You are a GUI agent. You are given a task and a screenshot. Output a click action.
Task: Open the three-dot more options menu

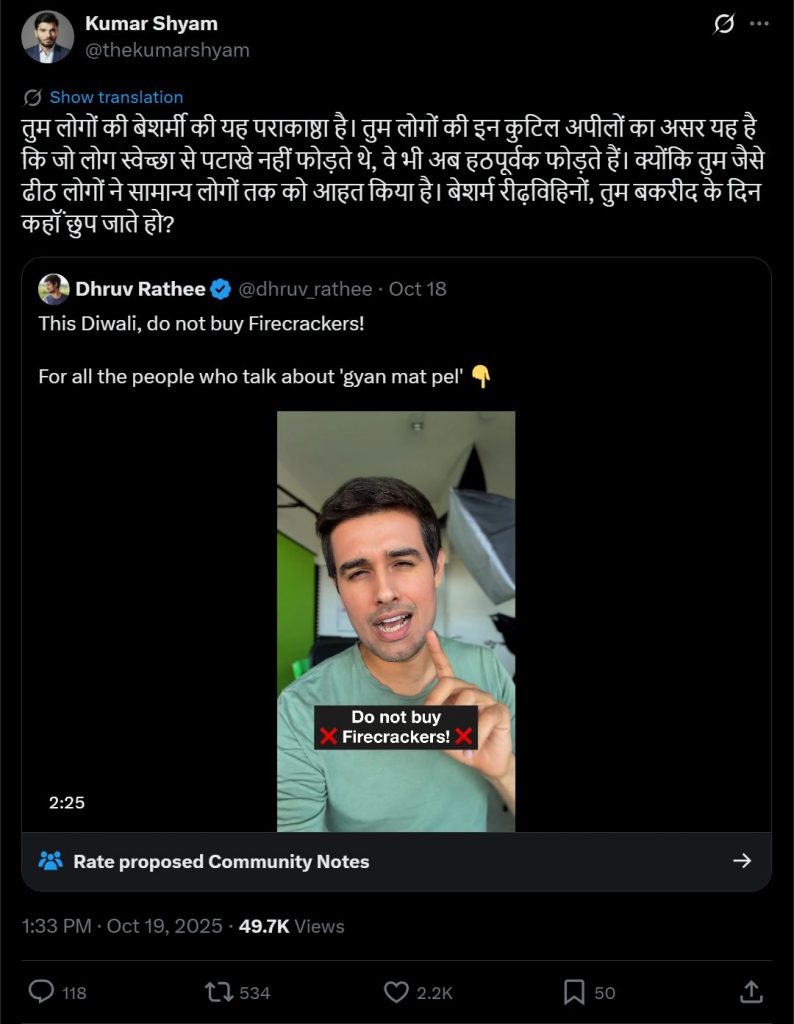pos(759,24)
